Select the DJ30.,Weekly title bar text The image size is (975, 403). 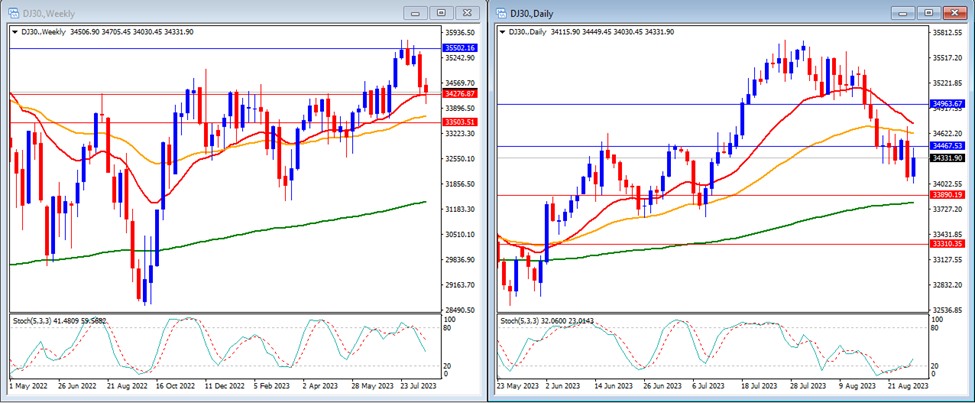click(49, 14)
